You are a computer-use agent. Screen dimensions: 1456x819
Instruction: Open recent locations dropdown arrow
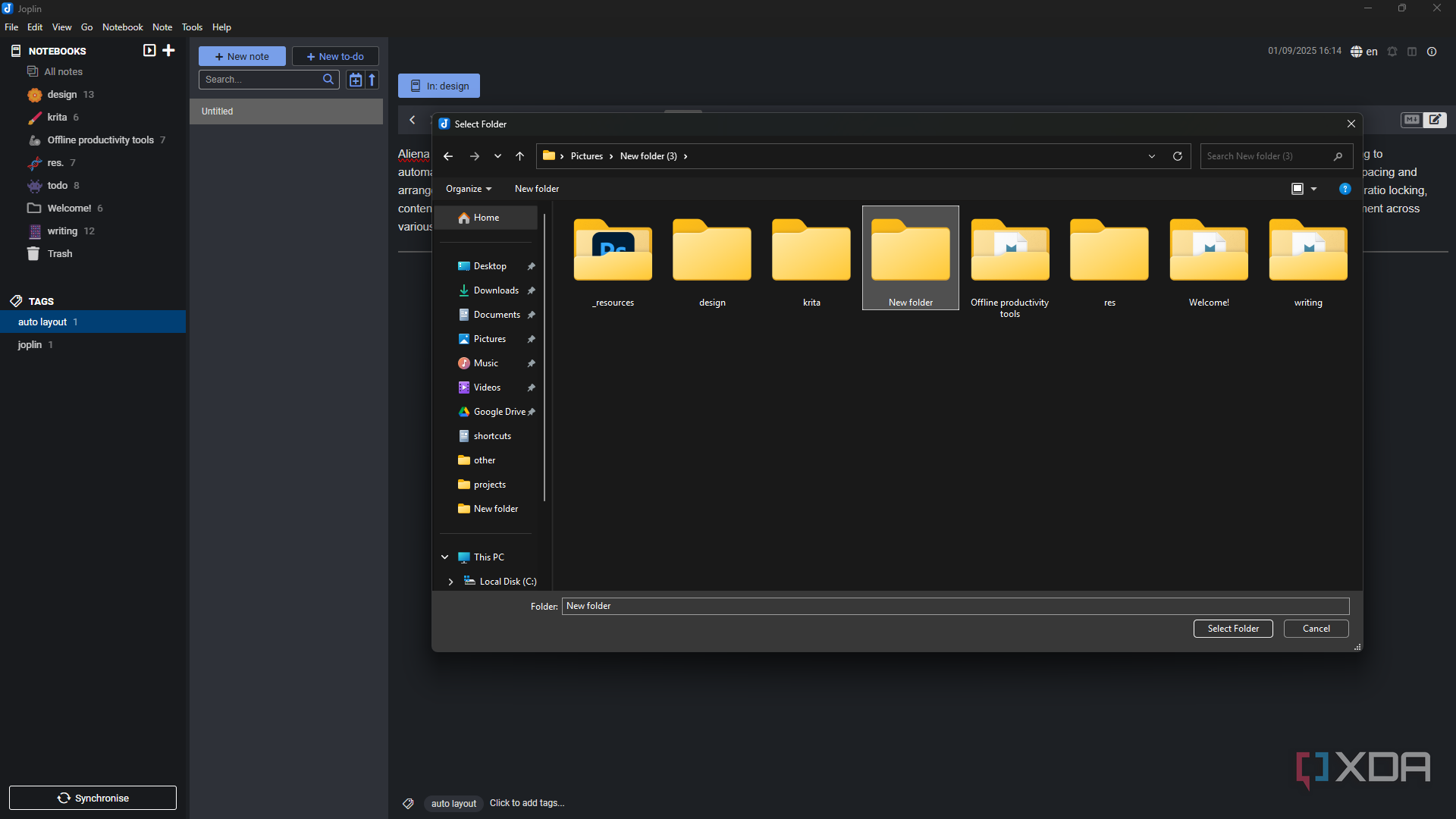pos(497,156)
